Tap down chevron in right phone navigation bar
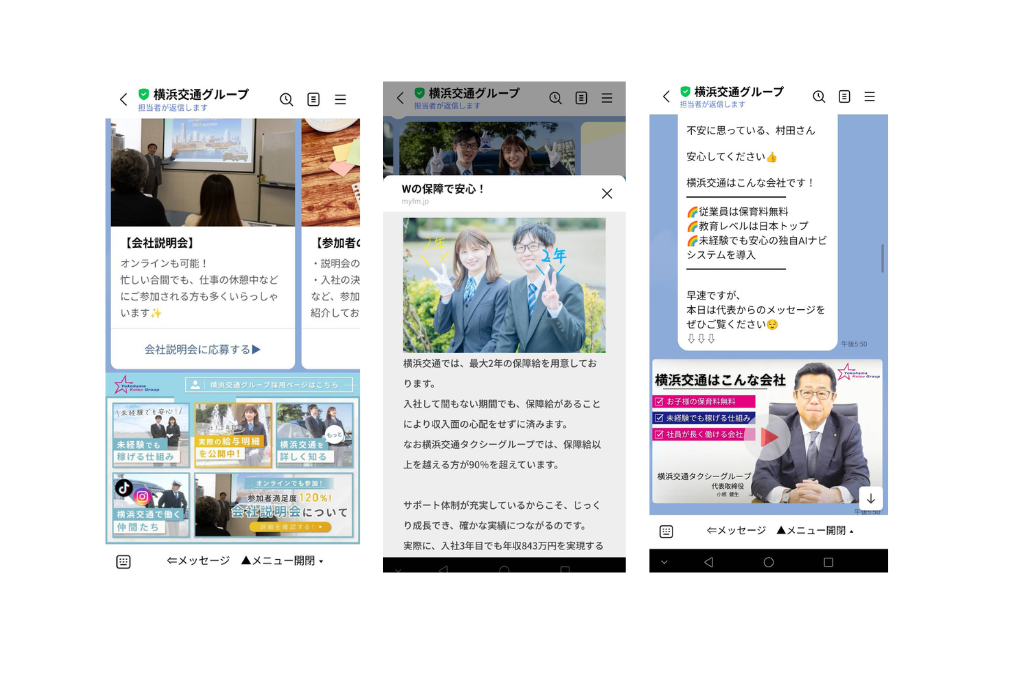1024x678 pixels. coord(664,562)
